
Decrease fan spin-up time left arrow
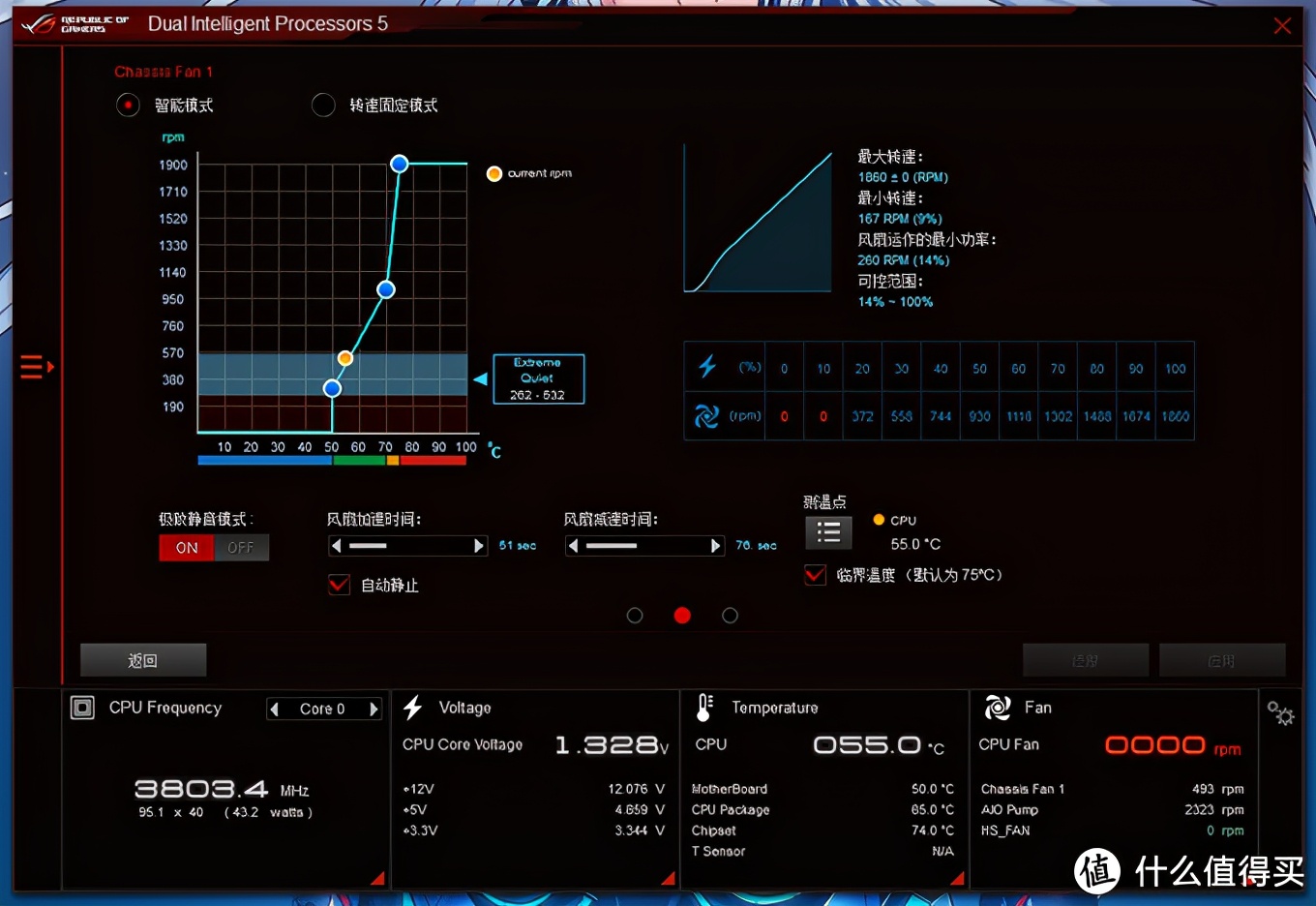pos(336,546)
